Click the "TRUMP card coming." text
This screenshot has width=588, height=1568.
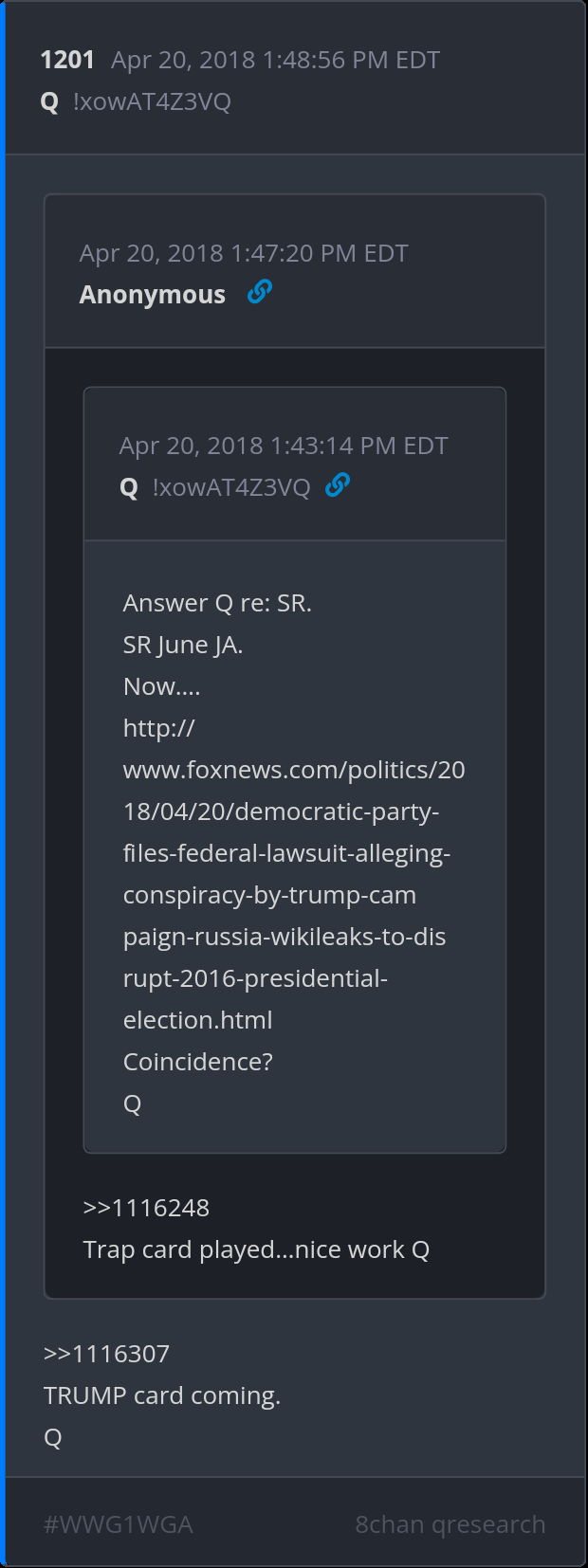click(162, 1395)
